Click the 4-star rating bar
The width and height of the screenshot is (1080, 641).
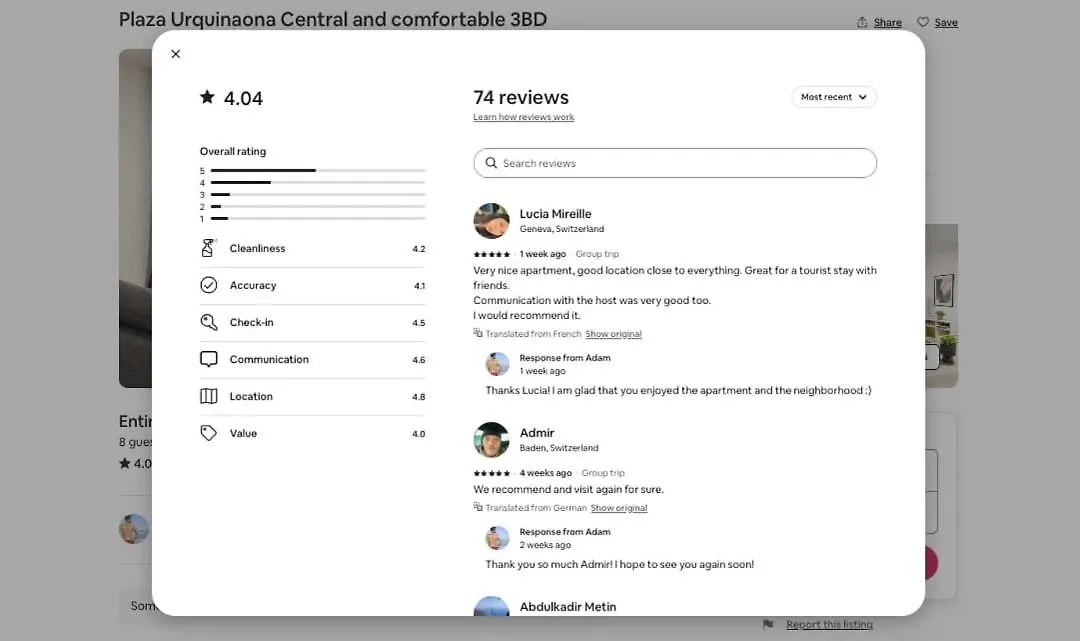pyautogui.click(x=318, y=182)
